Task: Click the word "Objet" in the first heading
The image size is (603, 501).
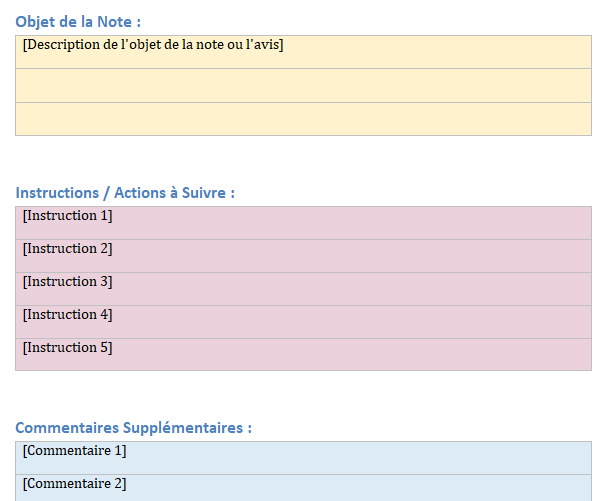Action: coord(36,21)
